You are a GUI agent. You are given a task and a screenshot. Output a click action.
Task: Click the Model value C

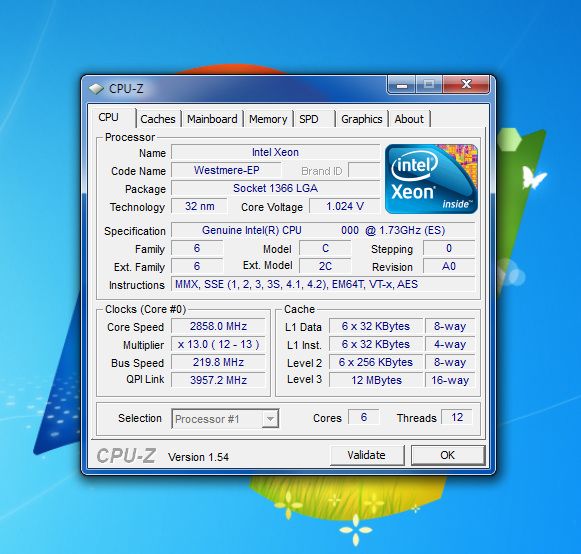tap(325, 248)
